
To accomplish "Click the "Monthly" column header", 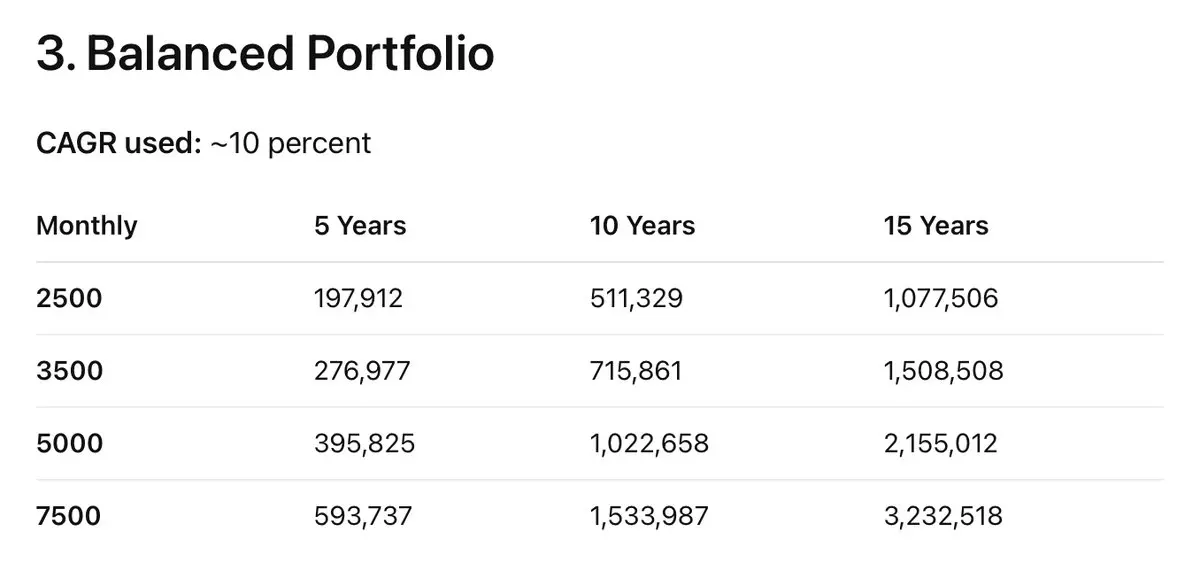I will click(86, 225).
